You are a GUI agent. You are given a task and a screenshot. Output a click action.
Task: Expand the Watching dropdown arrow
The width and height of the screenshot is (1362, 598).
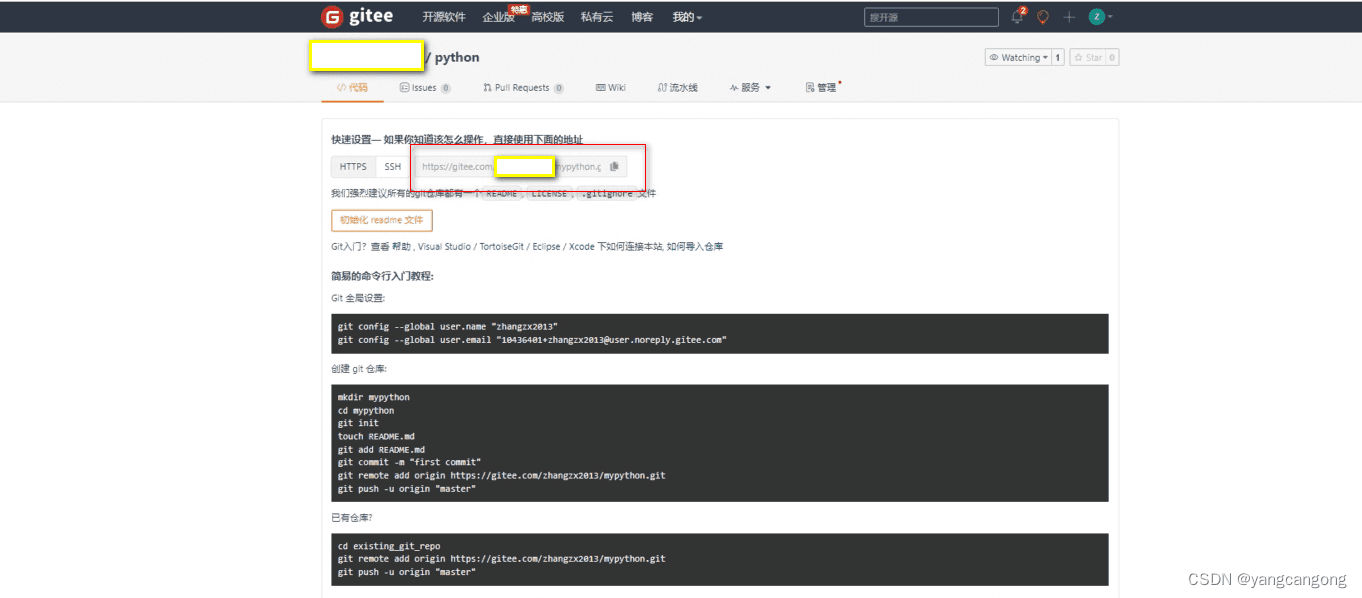coord(1045,57)
